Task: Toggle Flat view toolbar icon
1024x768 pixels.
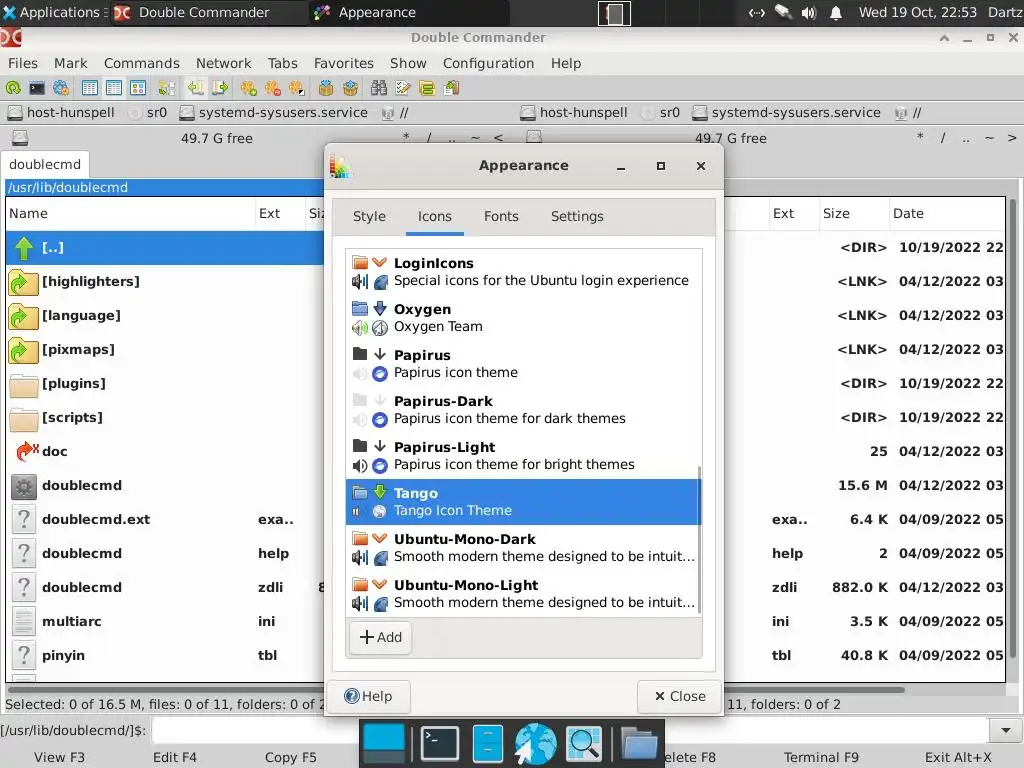Action: pyautogui.click(x=167, y=88)
